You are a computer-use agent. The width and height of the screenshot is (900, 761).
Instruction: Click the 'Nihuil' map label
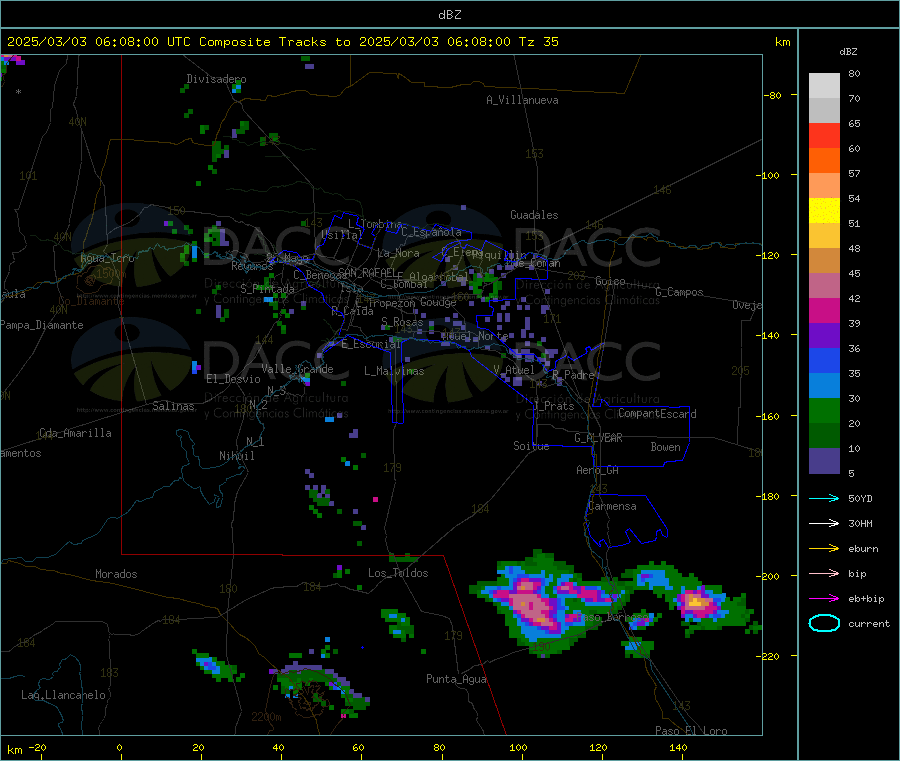click(x=236, y=456)
